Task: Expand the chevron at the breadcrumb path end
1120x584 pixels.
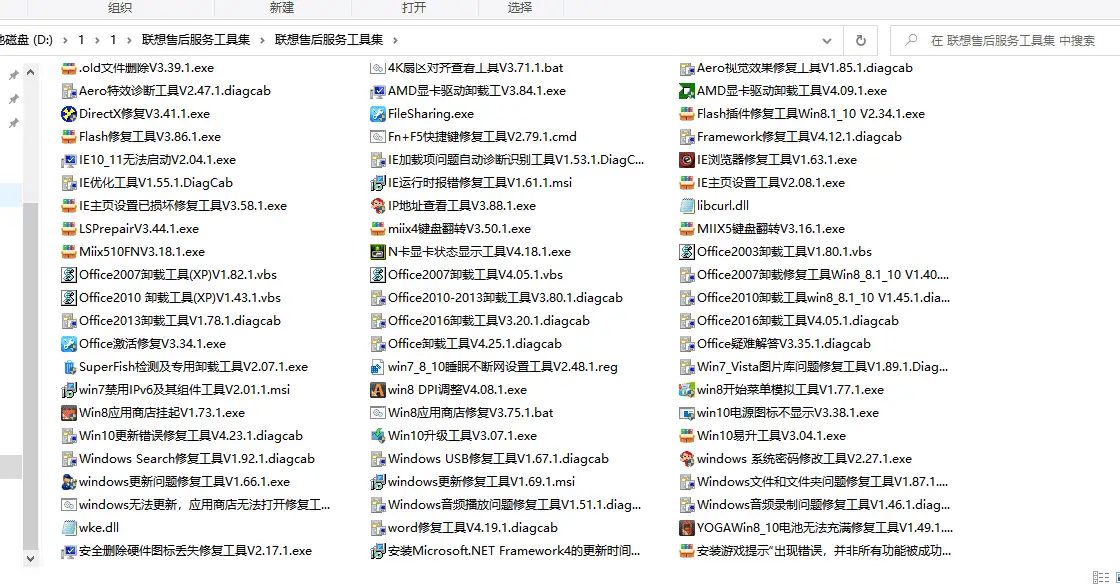Action: coord(395,41)
